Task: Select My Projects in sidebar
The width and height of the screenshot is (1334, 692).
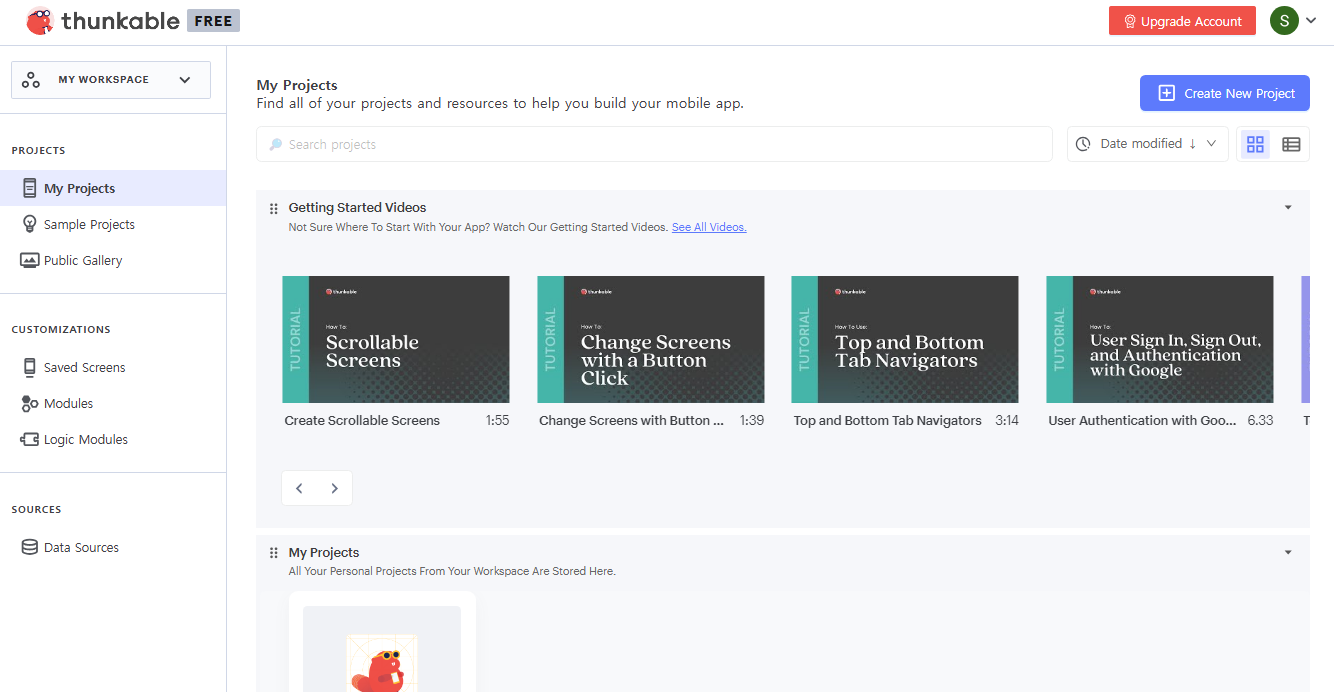Action: click(113, 188)
